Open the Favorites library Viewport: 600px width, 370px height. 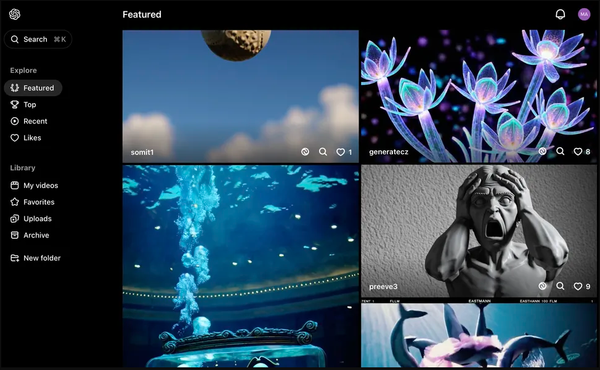[32, 202]
